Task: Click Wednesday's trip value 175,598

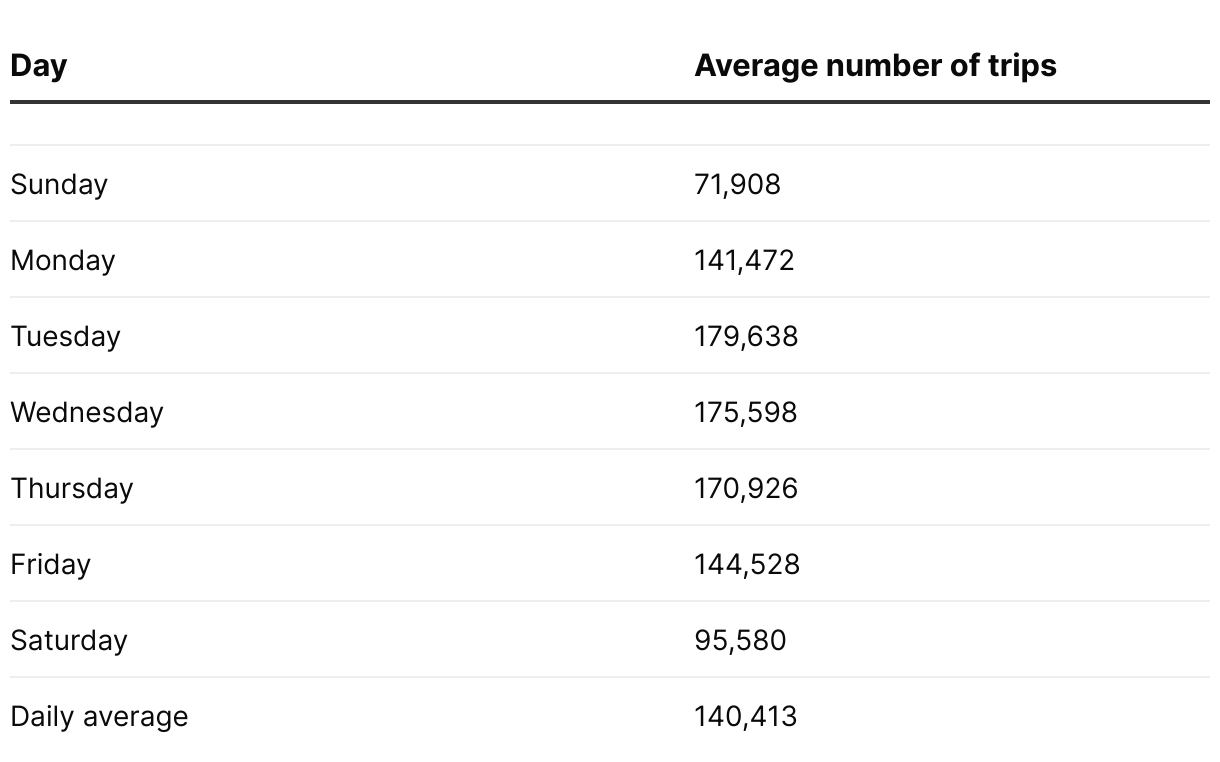Action: coord(746,413)
